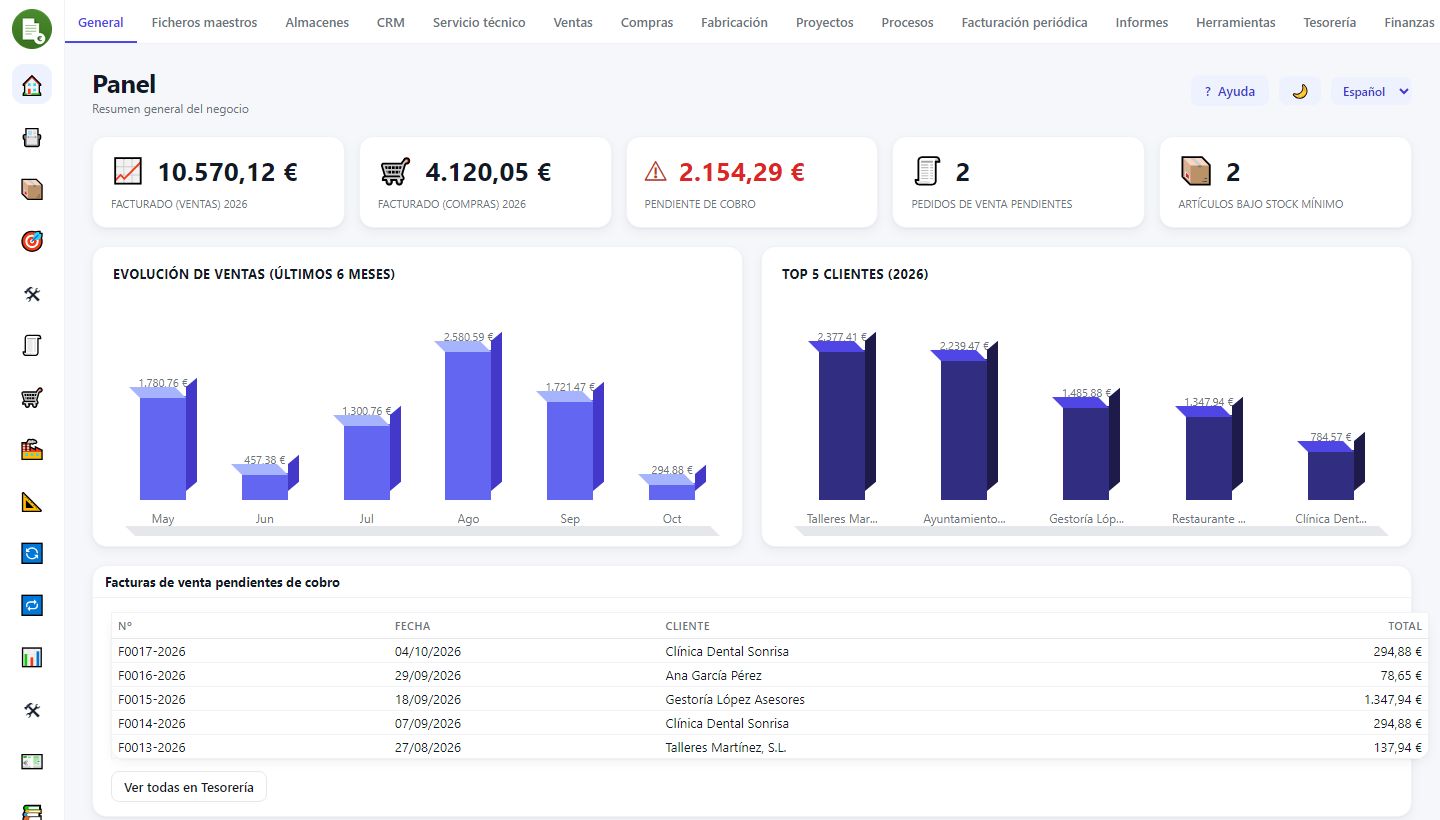Screen dimensions: 1440x820
Task: Click client Ana García Pérez in the table
Action: click(714, 675)
